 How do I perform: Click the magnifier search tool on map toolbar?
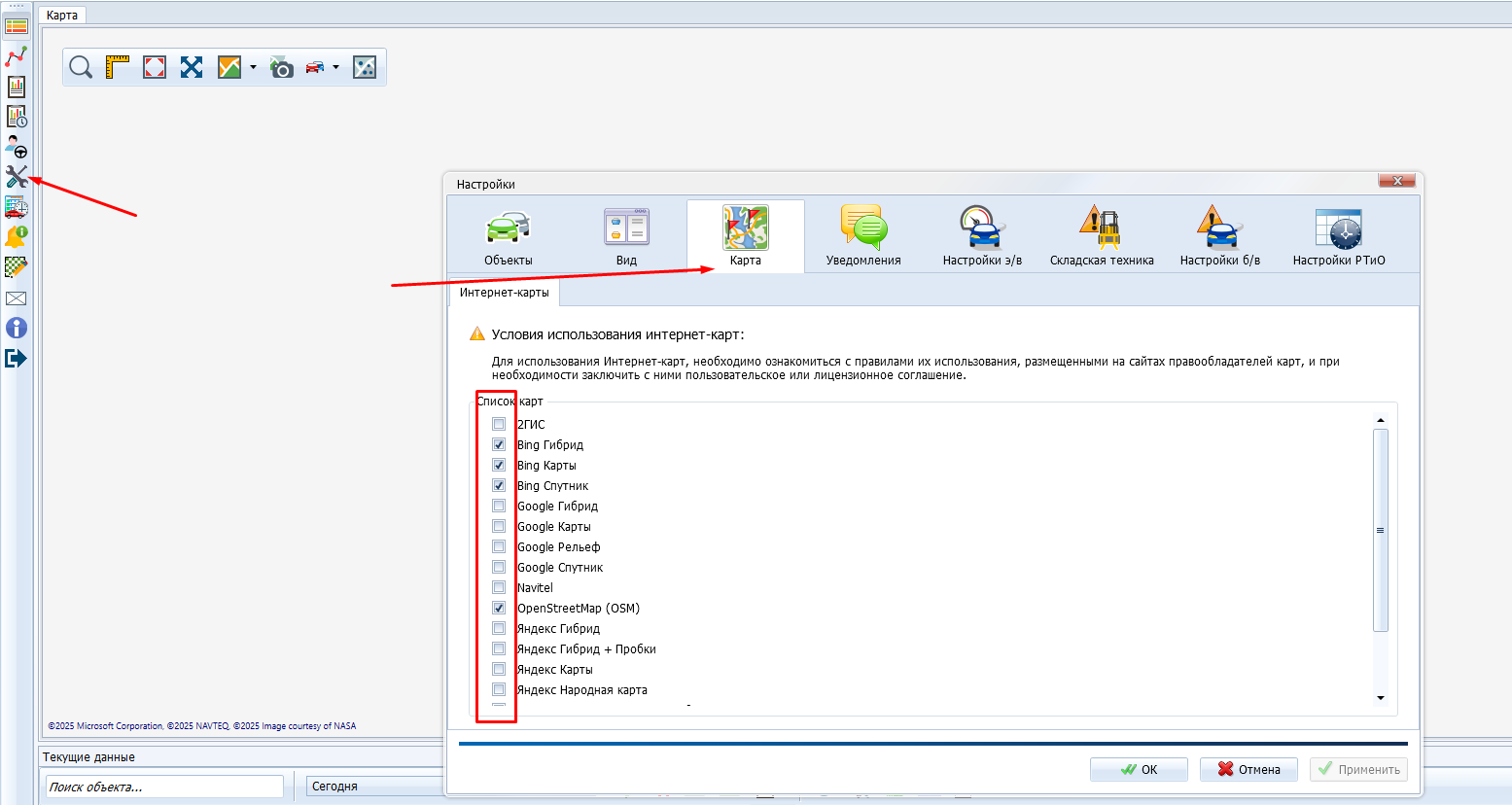pyautogui.click(x=81, y=67)
